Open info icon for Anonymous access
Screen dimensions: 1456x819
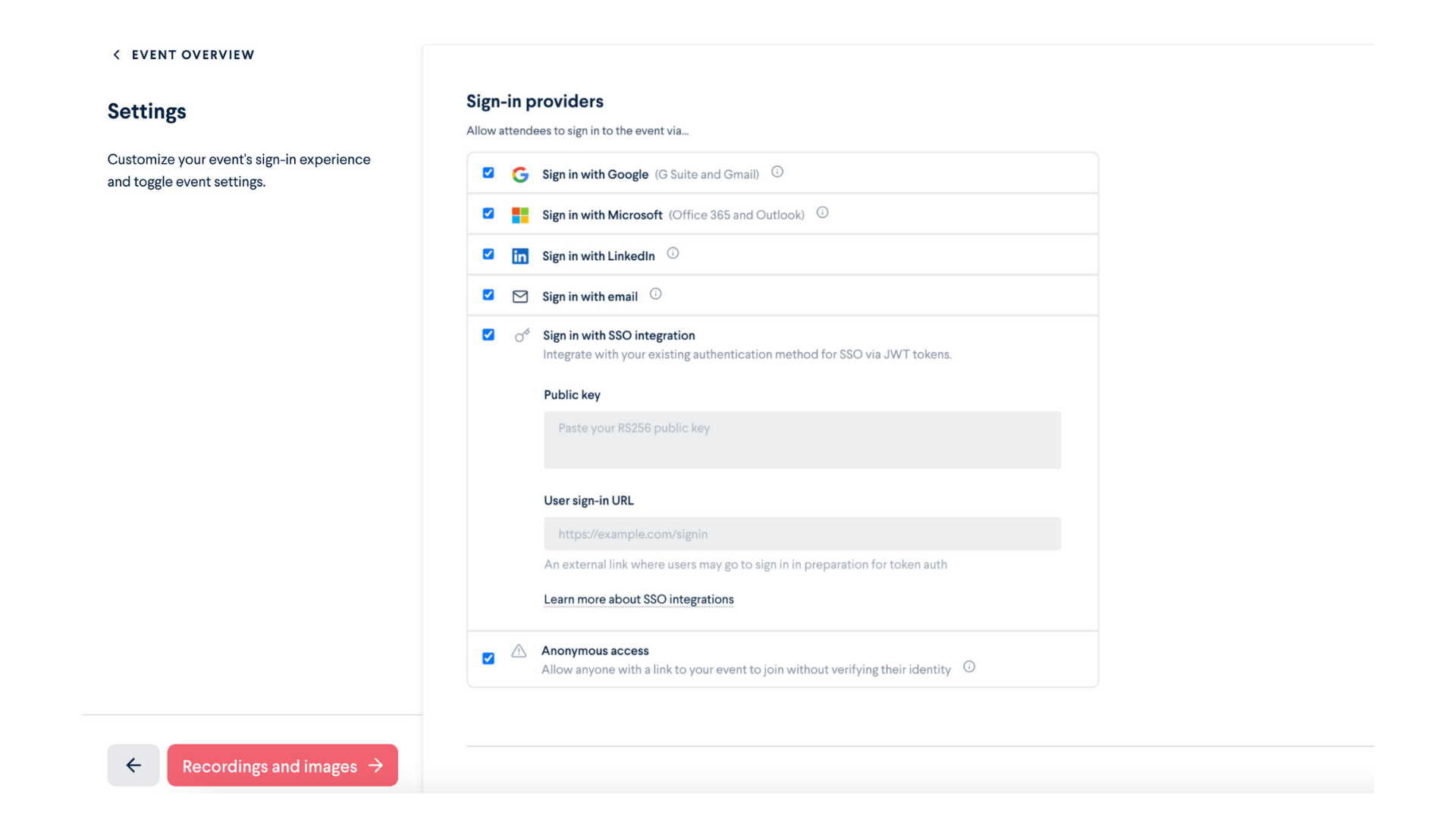pyautogui.click(x=969, y=667)
